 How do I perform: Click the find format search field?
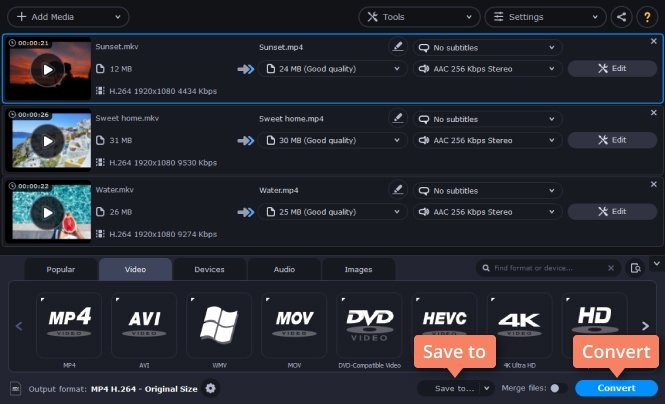547,268
